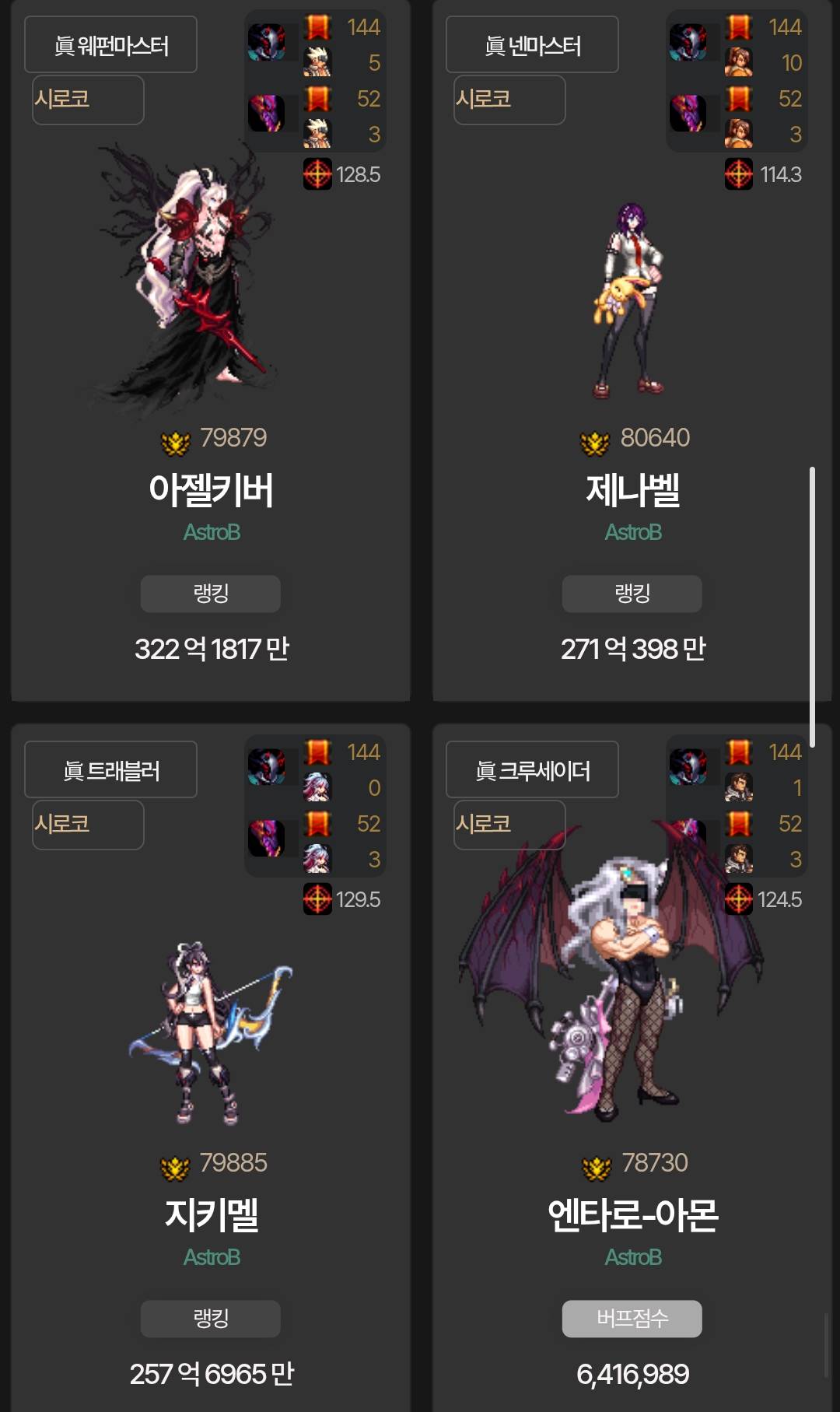
Task: Open the AstroB link under 엔타로-아몬
Action: point(633,1257)
